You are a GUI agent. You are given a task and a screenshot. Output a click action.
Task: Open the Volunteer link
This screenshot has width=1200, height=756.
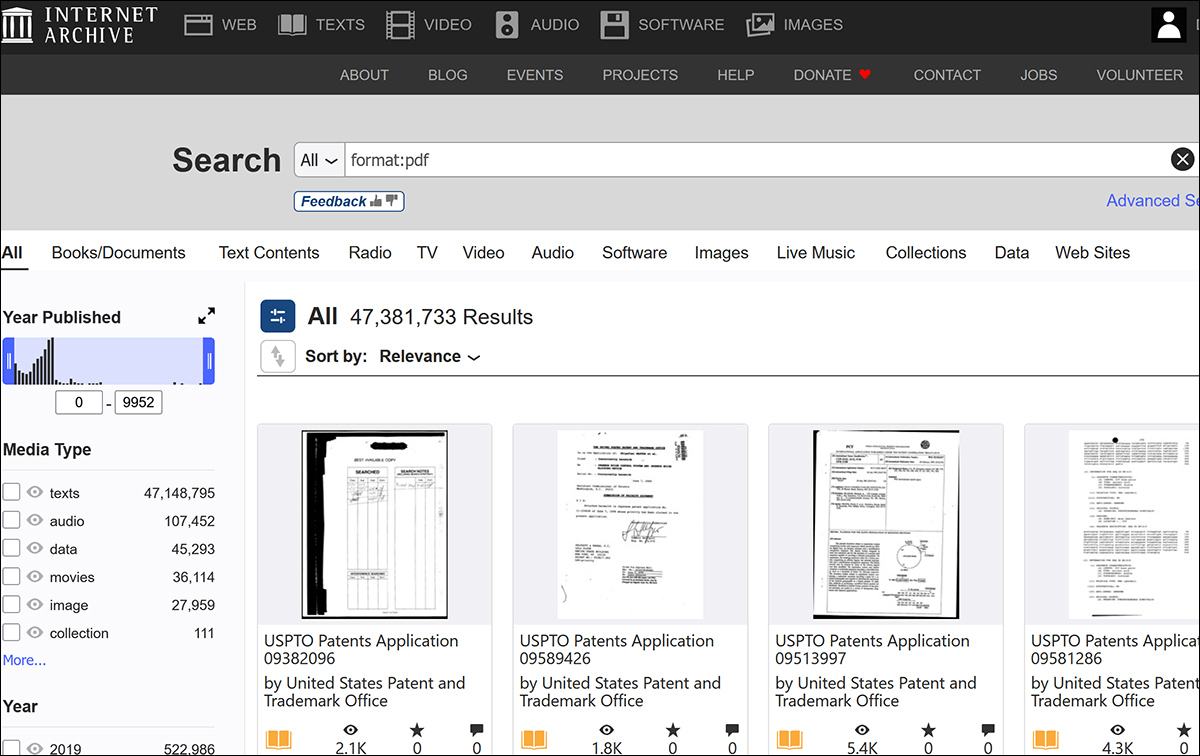tap(1140, 75)
